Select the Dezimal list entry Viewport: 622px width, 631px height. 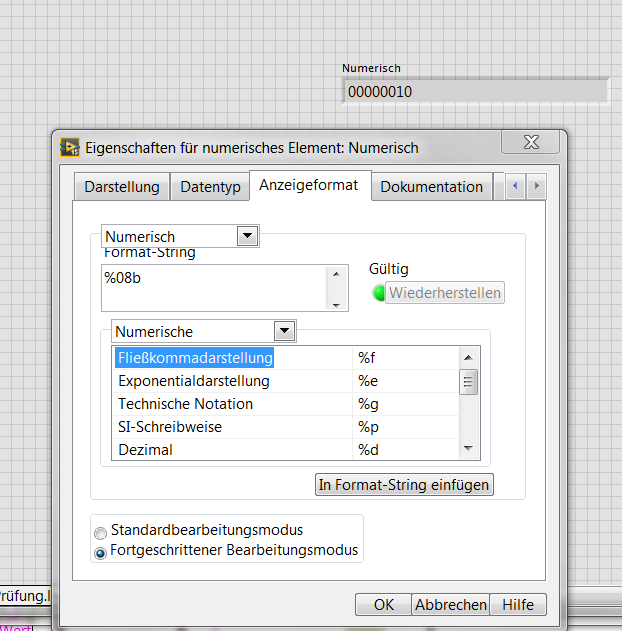click(233, 450)
